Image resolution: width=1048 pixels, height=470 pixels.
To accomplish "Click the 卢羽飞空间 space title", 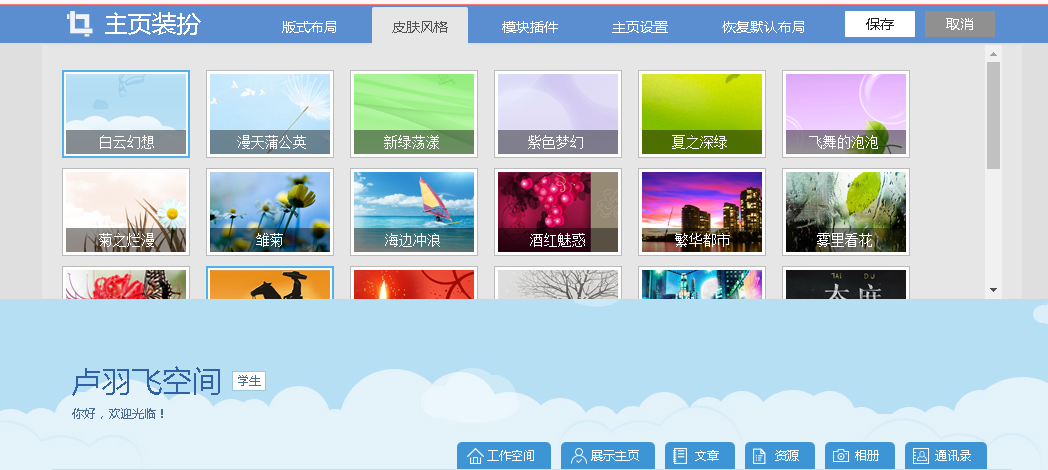I will (146, 382).
